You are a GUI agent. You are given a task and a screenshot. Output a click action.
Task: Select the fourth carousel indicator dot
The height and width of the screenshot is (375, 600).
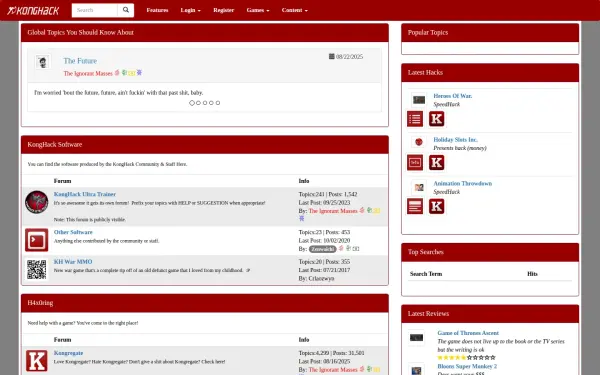(211, 103)
